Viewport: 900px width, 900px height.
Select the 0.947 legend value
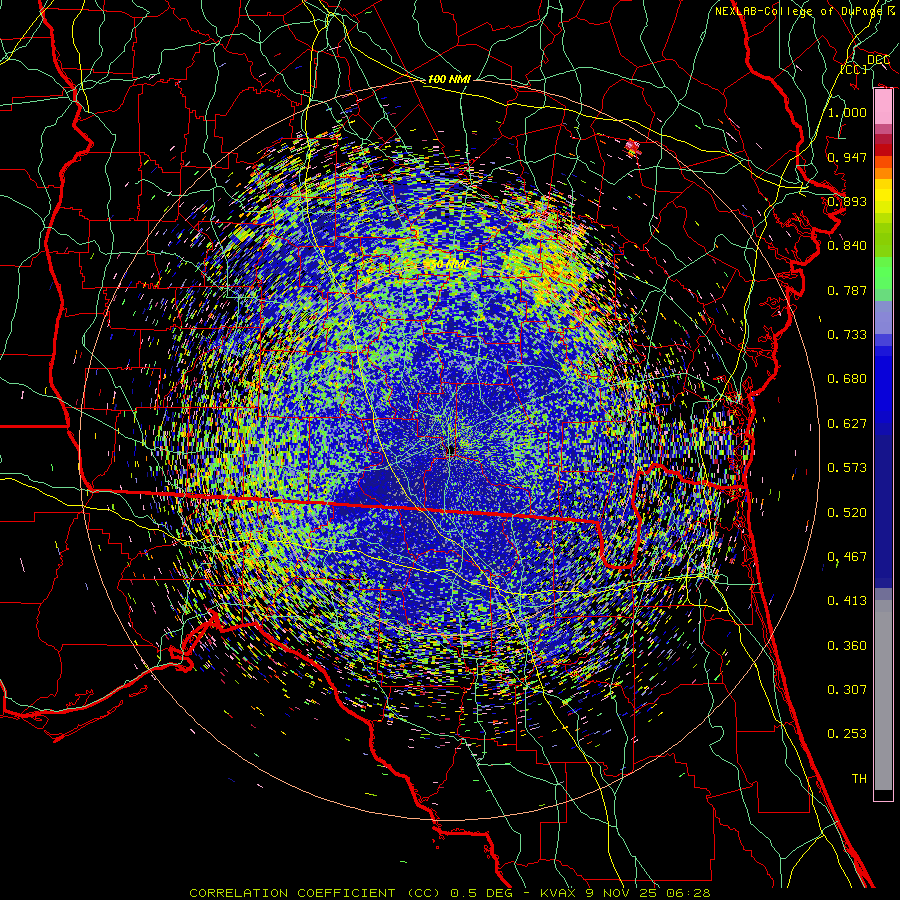click(847, 157)
